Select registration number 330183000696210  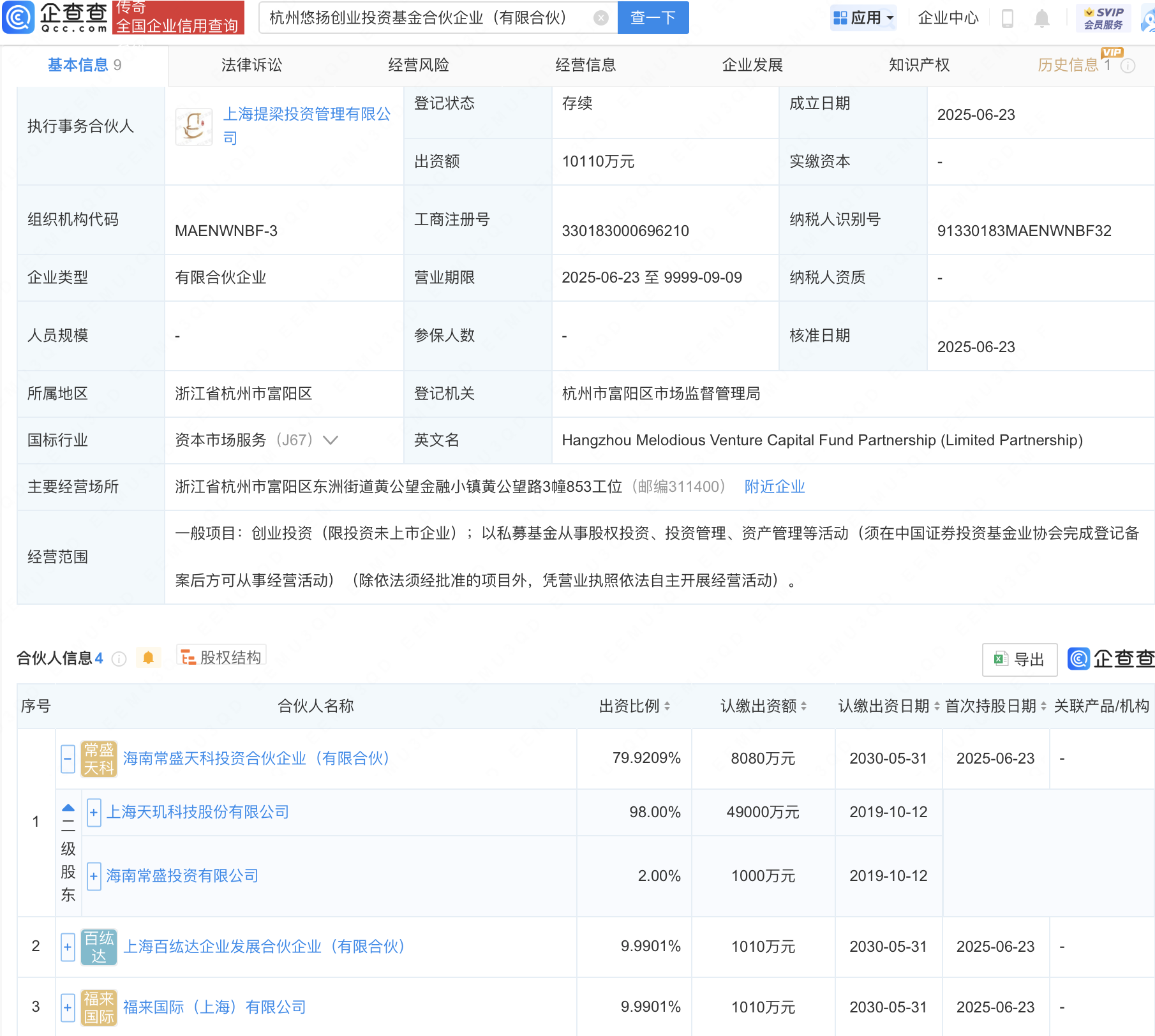coord(625,231)
